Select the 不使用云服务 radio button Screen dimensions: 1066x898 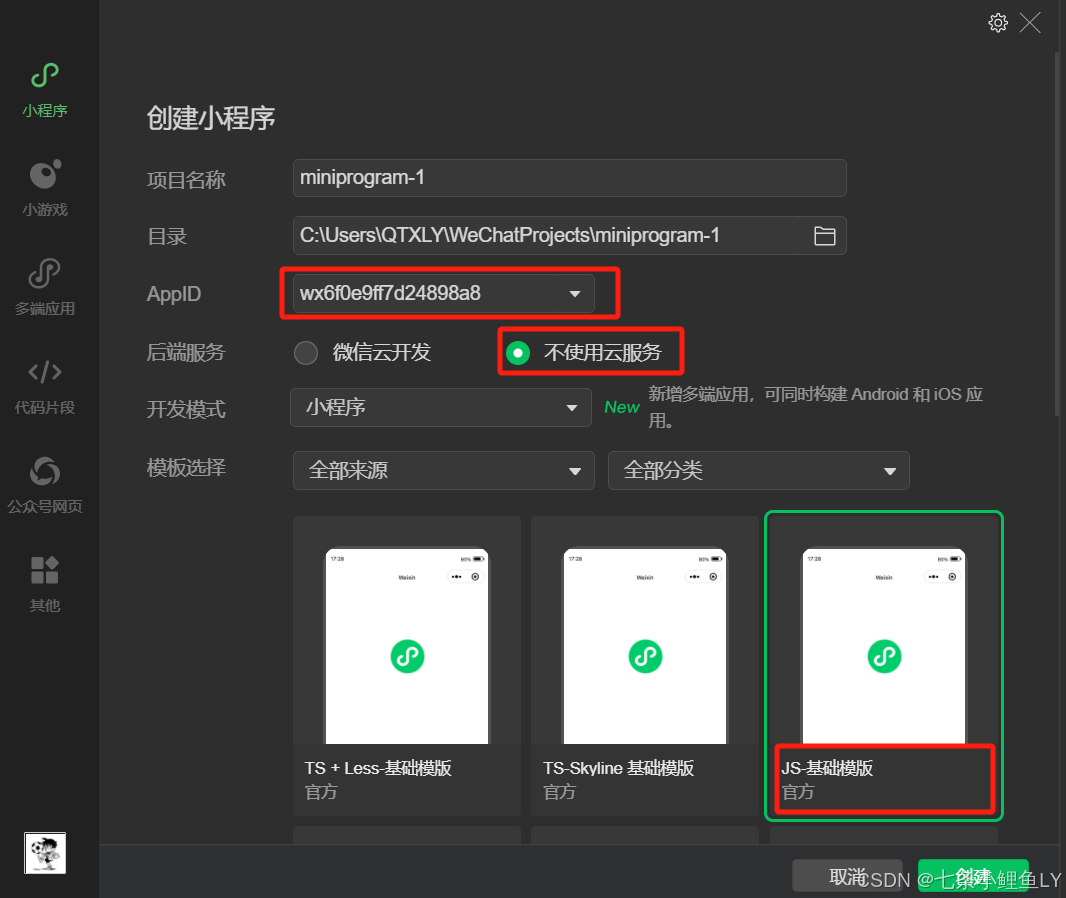(x=517, y=353)
